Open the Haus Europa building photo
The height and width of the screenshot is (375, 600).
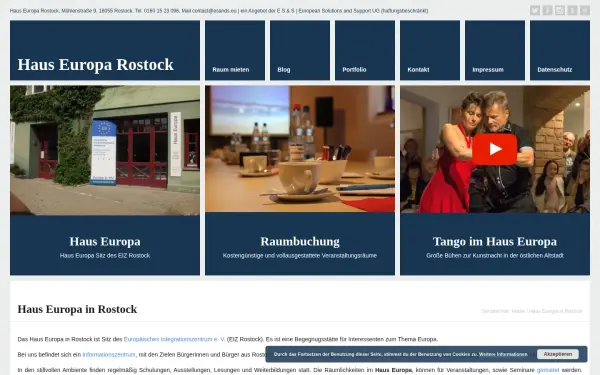[105, 150]
